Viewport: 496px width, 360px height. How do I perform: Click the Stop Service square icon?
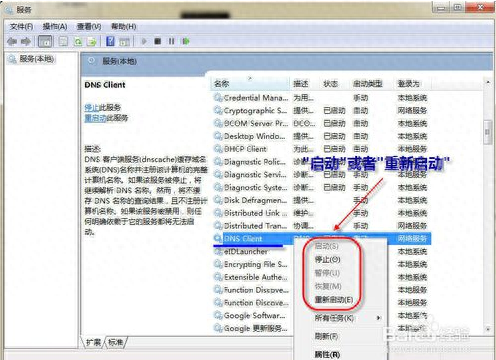point(158,41)
